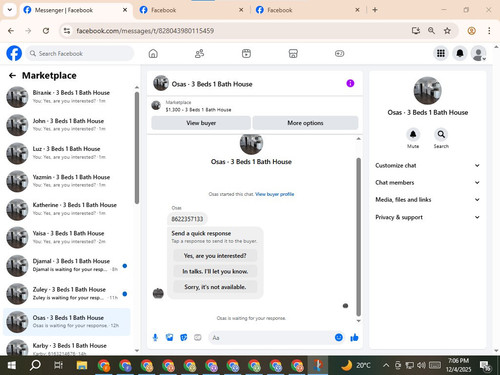Open the View buyer profile link

(275, 194)
